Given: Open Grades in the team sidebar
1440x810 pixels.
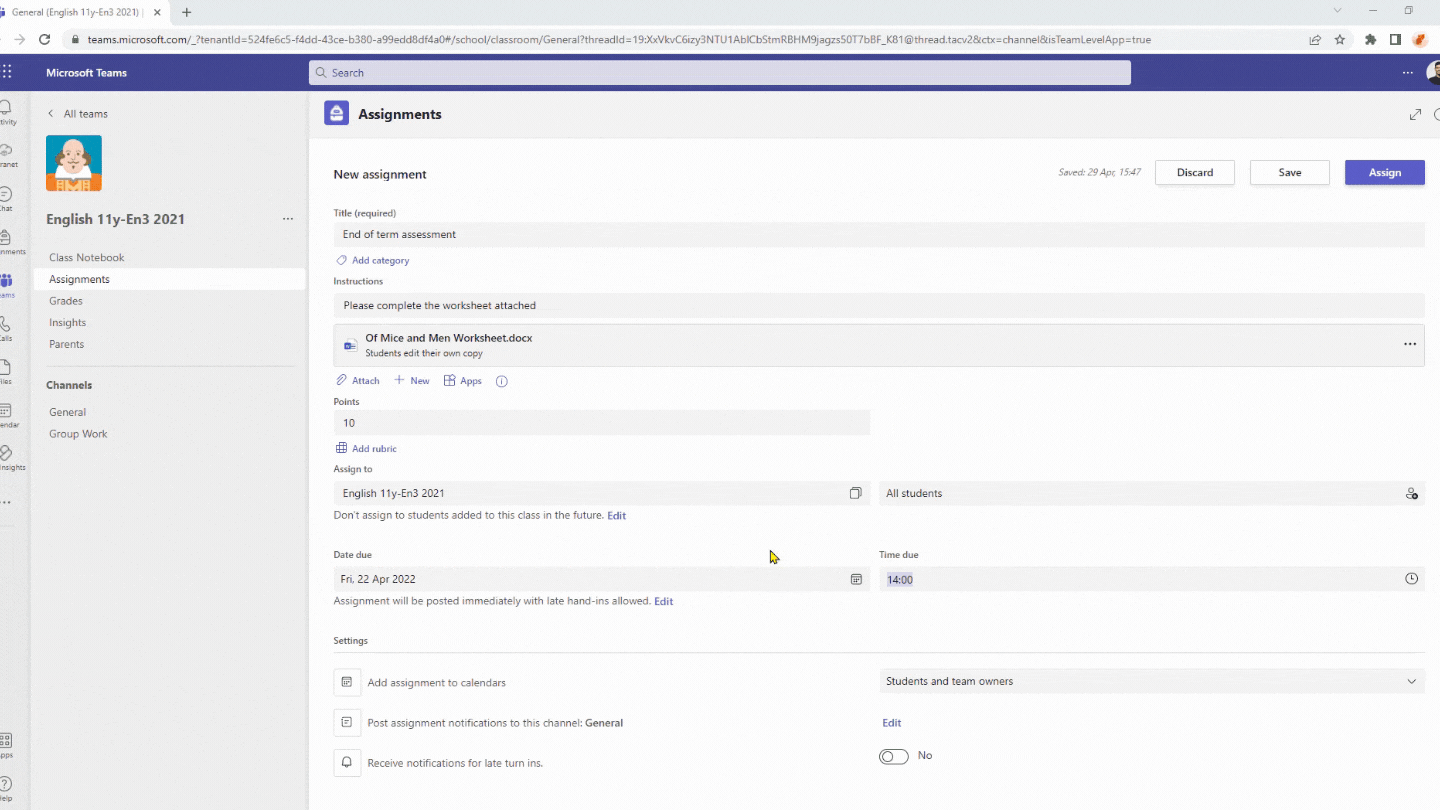Looking at the screenshot, I should click(x=66, y=301).
